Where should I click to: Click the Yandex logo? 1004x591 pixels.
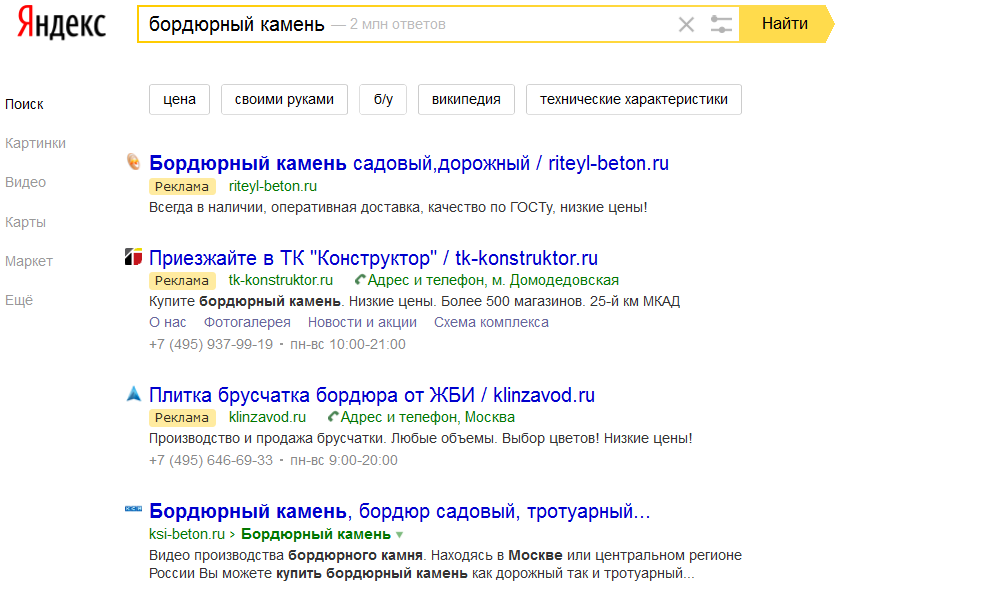(62, 24)
